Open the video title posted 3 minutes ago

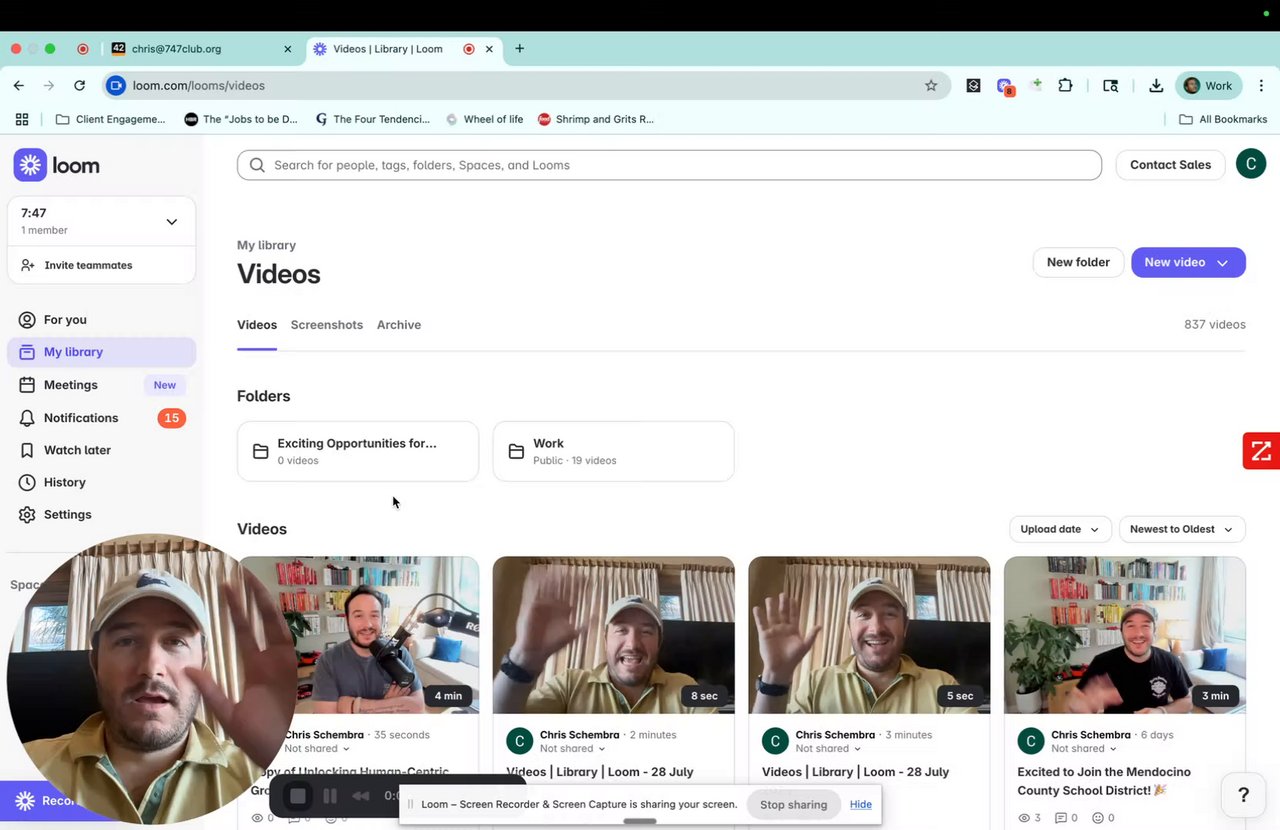(x=856, y=772)
